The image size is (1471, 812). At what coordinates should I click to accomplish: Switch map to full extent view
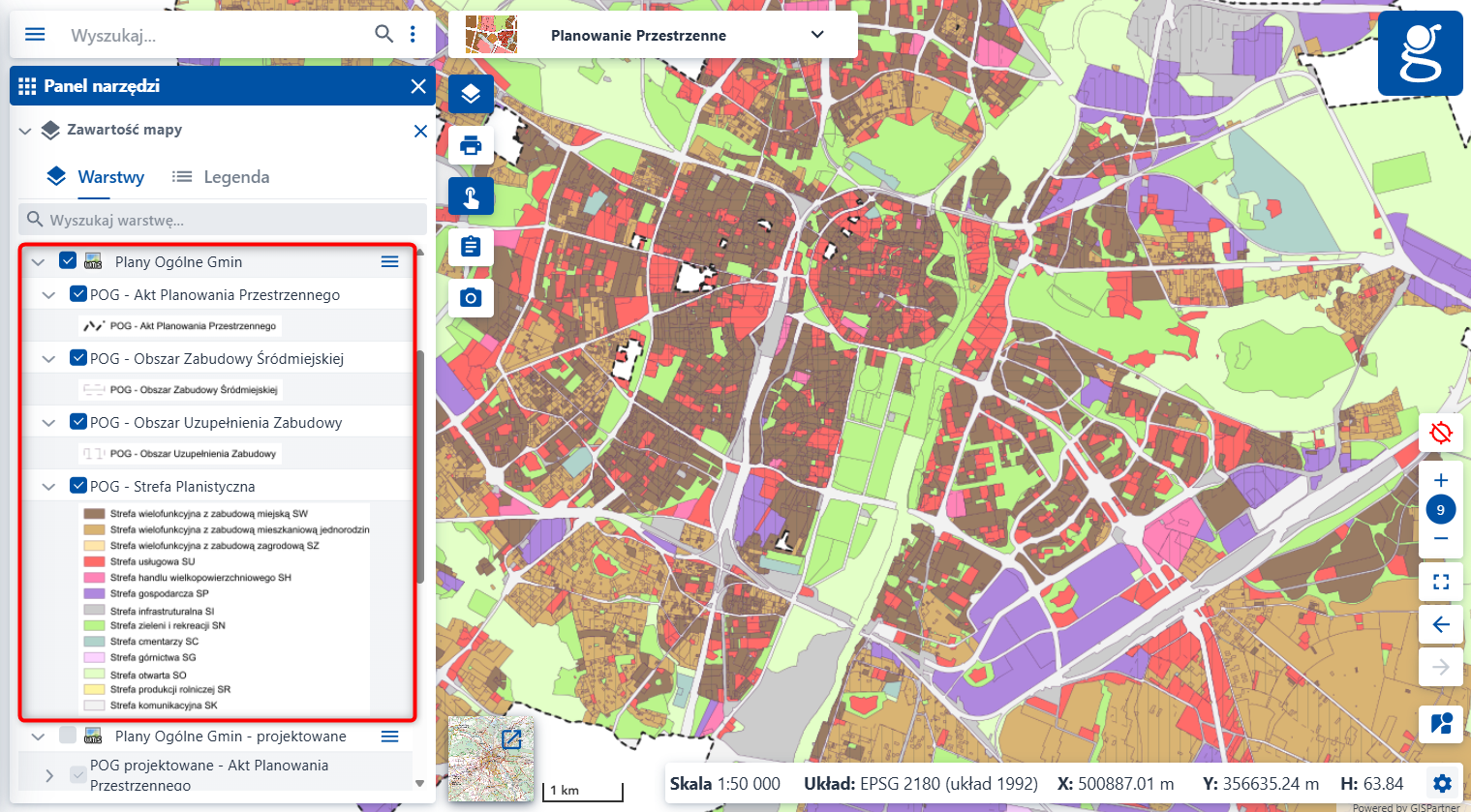(x=1440, y=582)
